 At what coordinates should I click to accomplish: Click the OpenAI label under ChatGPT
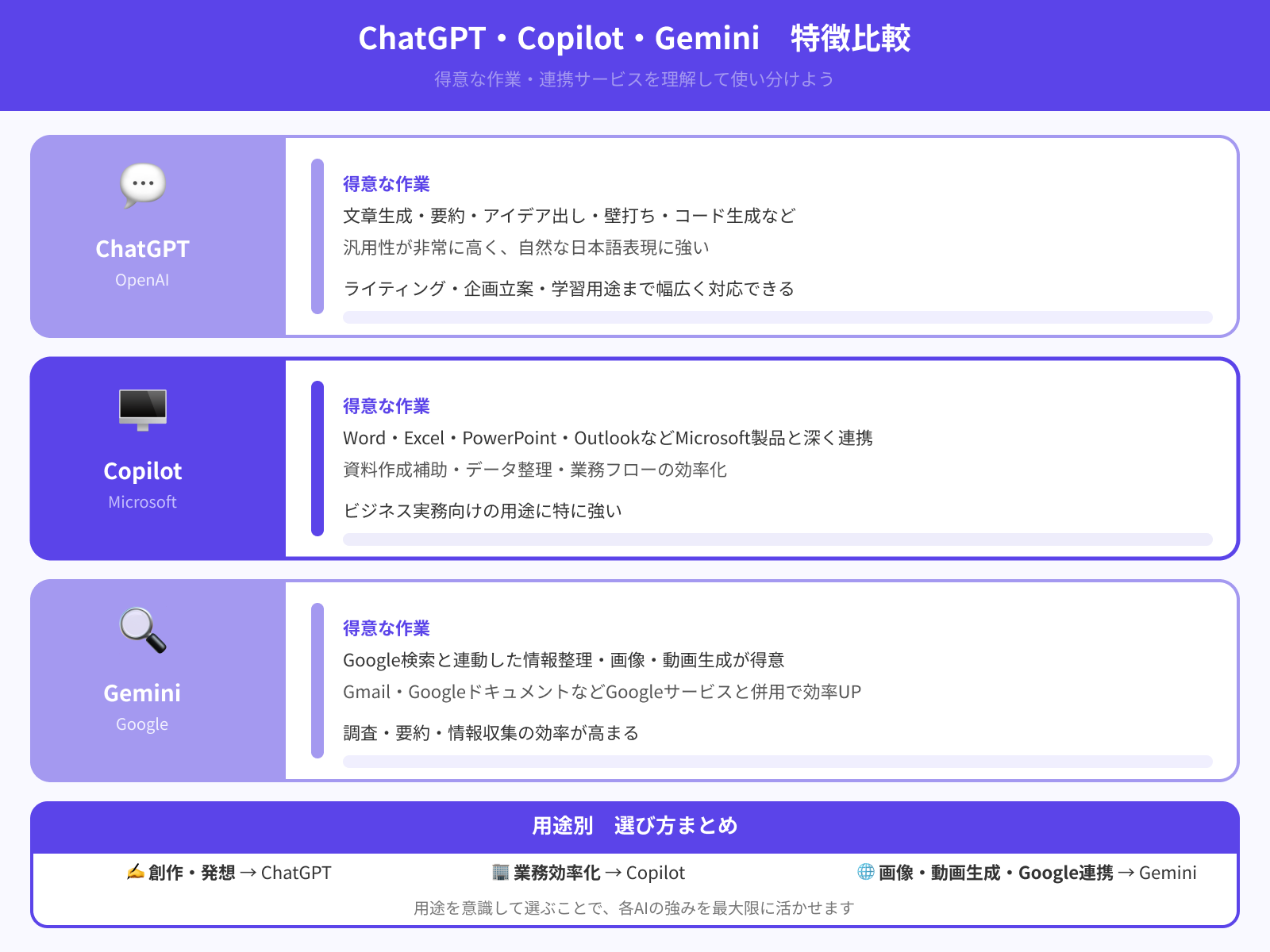click(142, 280)
